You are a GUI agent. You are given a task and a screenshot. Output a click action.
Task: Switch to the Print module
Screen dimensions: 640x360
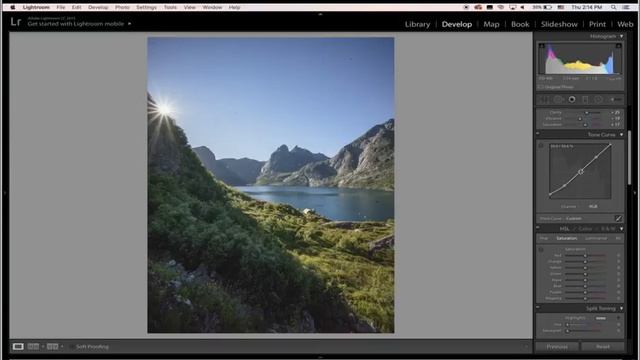[x=597, y=24]
